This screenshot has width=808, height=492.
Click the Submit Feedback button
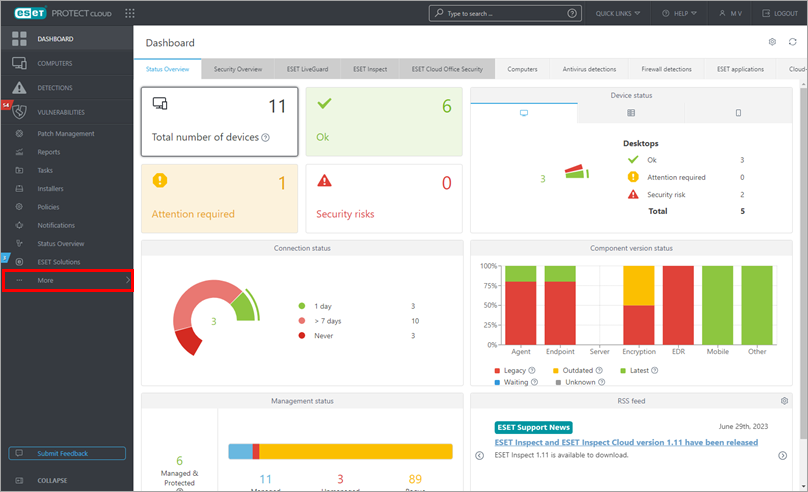(x=67, y=453)
